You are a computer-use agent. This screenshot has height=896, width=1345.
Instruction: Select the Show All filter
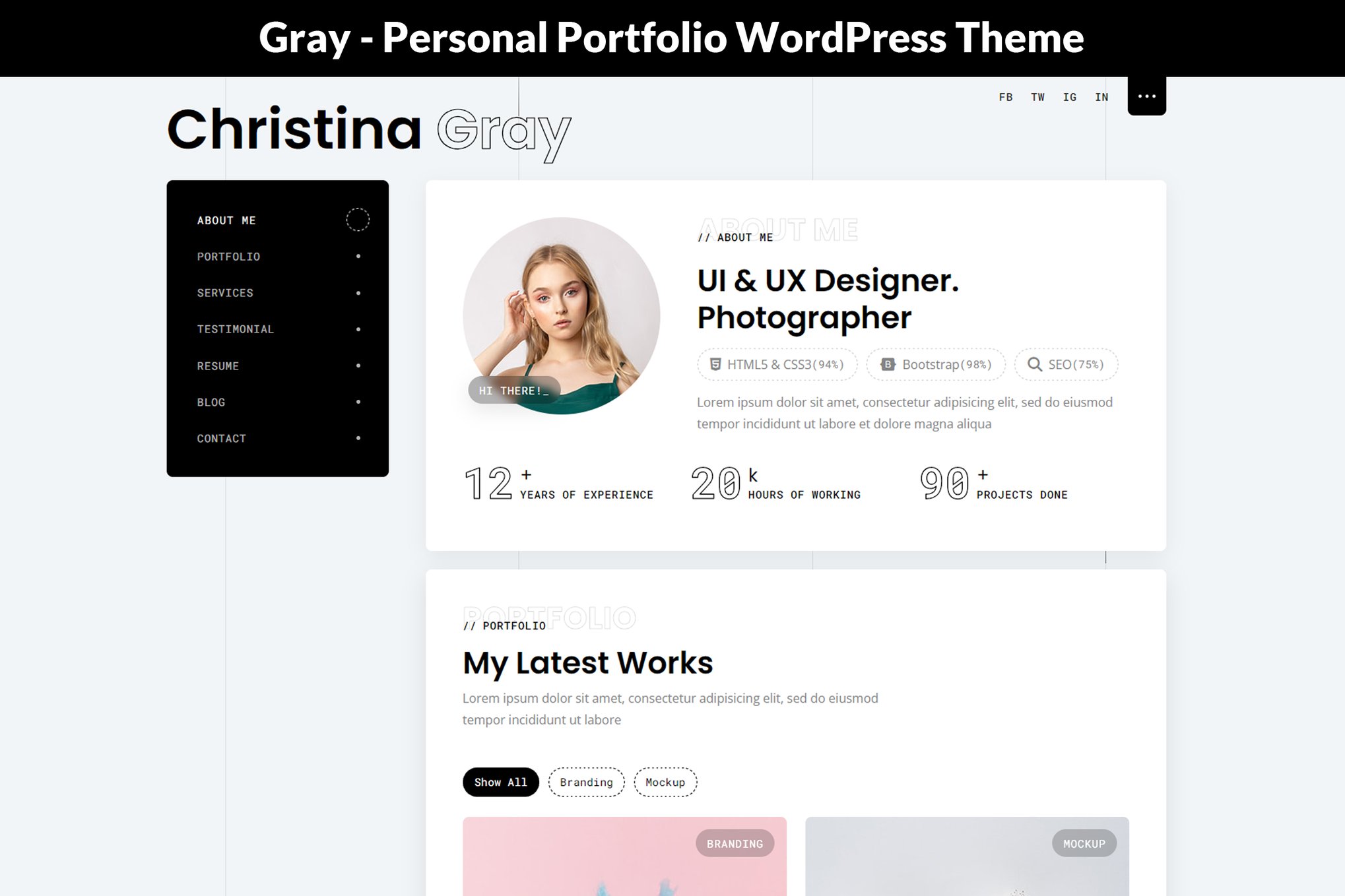point(500,782)
